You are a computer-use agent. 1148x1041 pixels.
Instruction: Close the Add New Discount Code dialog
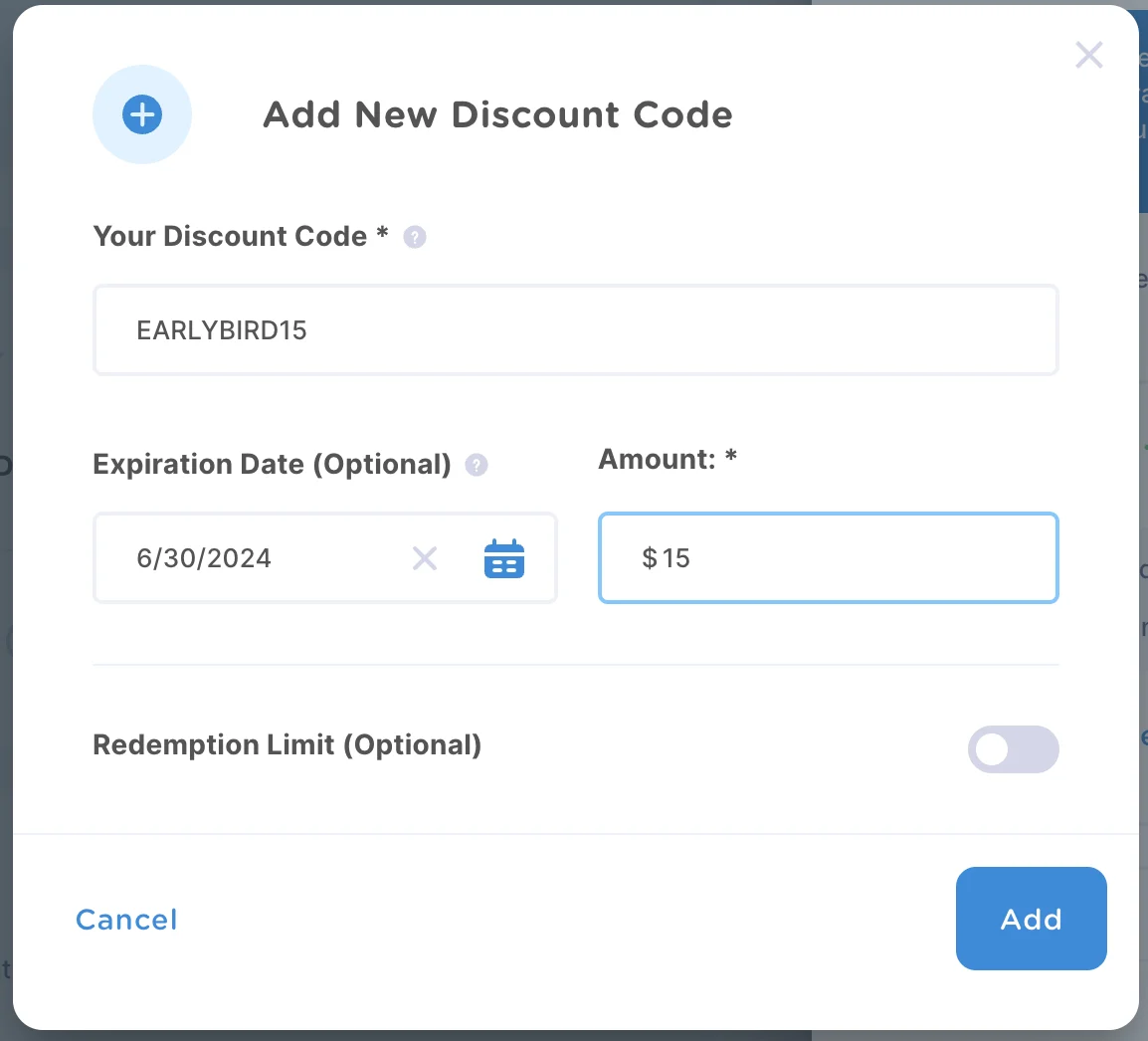pos(1089,55)
